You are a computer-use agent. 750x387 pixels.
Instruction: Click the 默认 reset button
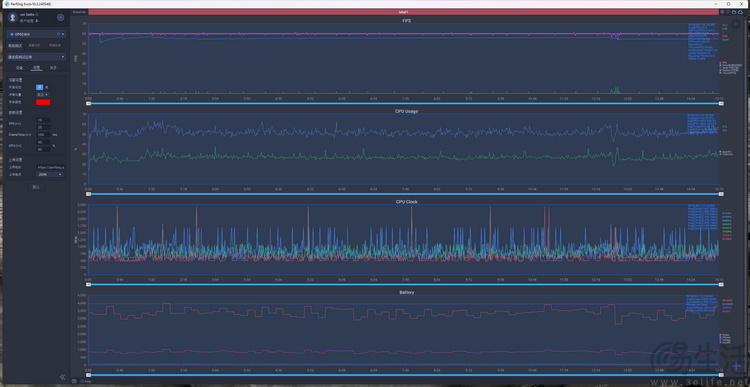point(35,187)
